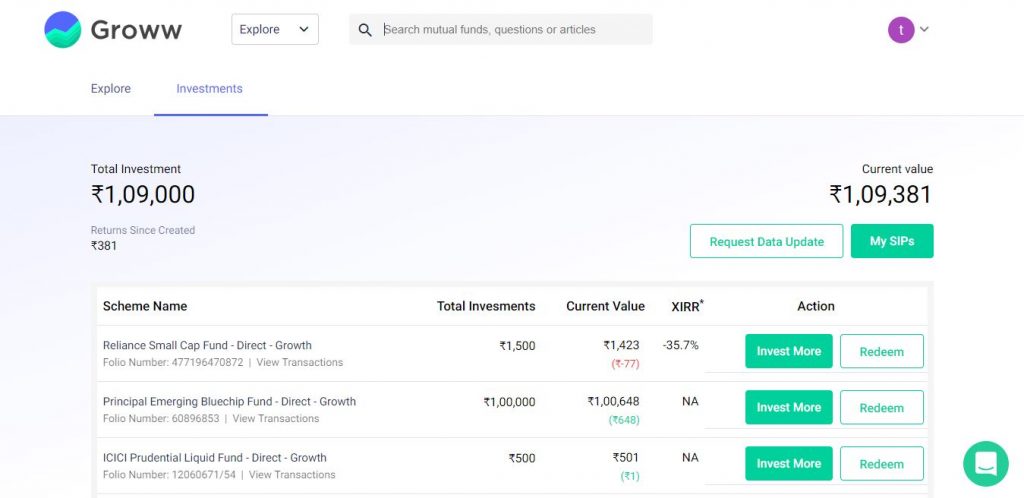Viewport: 1024px width, 498px height.
Task: Click the Current value label at right
Action: (x=897, y=169)
